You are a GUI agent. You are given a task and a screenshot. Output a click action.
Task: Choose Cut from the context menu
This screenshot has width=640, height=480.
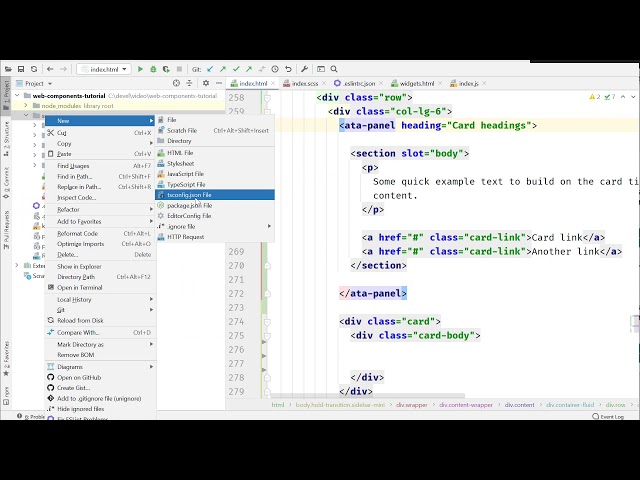[100, 133]
